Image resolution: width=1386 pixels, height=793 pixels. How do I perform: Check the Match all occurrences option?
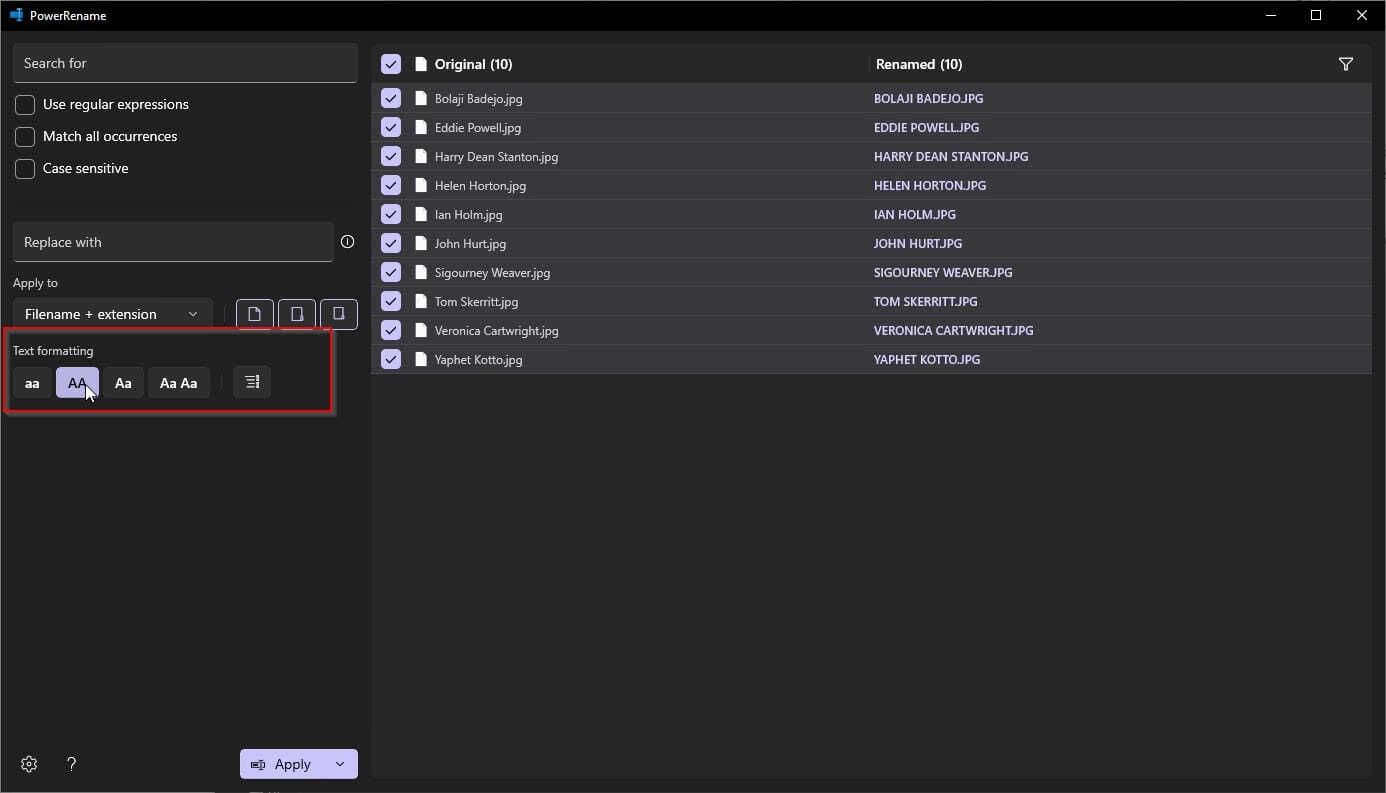[x=25, y=137]
